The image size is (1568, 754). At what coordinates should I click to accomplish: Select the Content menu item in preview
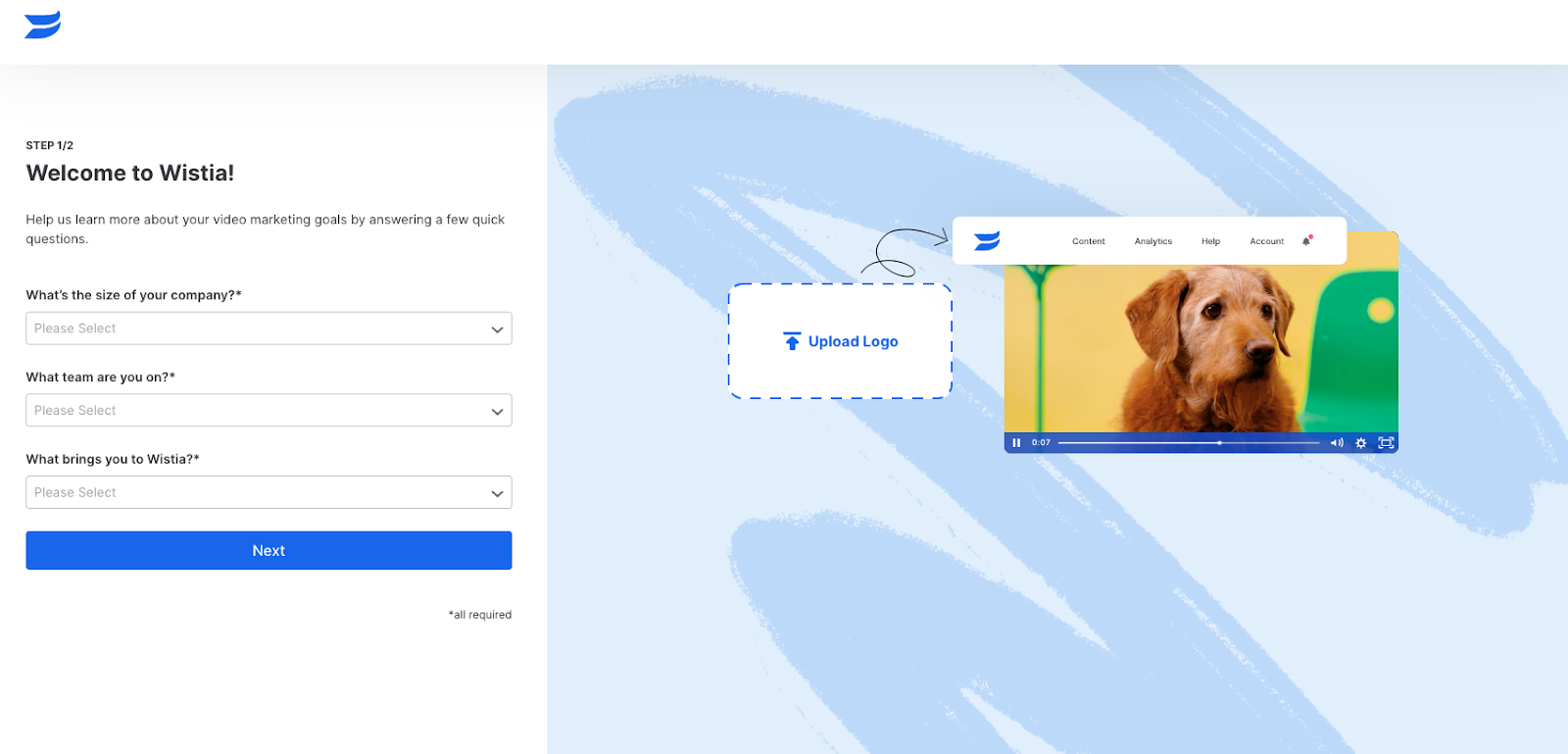click(1088, 241)
